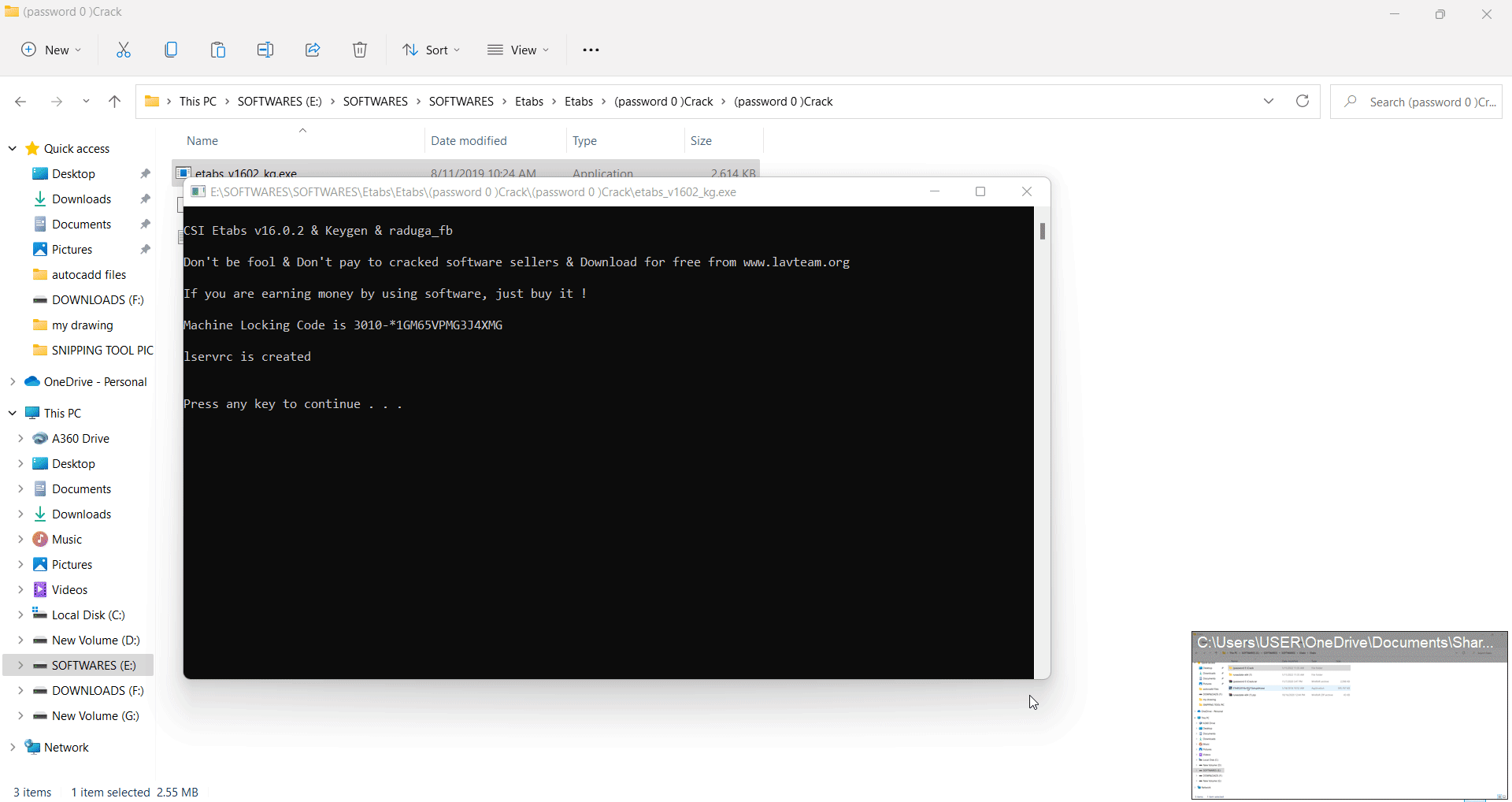1512x802 pixels.
Task: Expand Downloads node under This PC
Action: pyautogui.click(x=20, y=514)
